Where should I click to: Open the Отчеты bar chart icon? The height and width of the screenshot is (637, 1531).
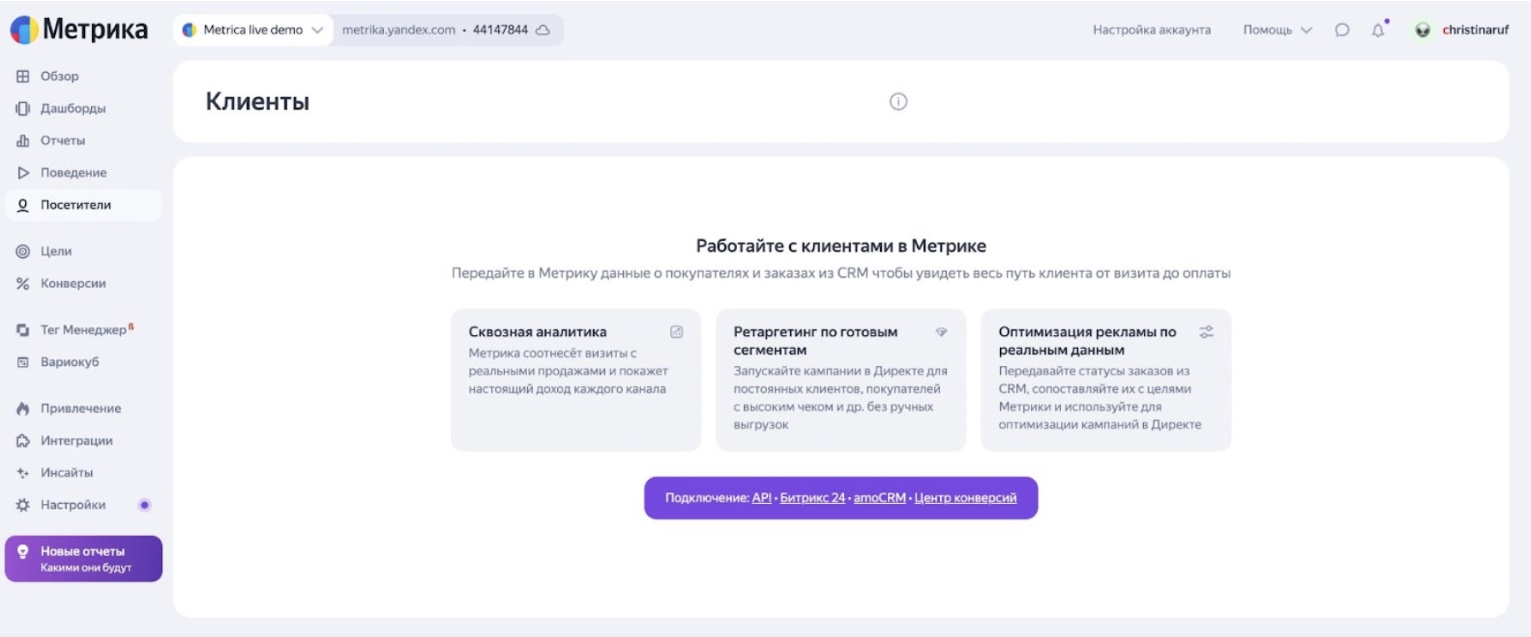click(22, 140)
